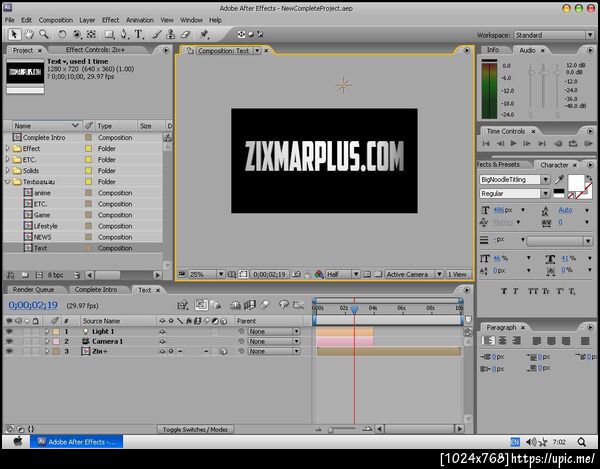Click the RAM Preview button
Image resolution: width=600 pixels, height=469 pixels.
coord(588,143)
